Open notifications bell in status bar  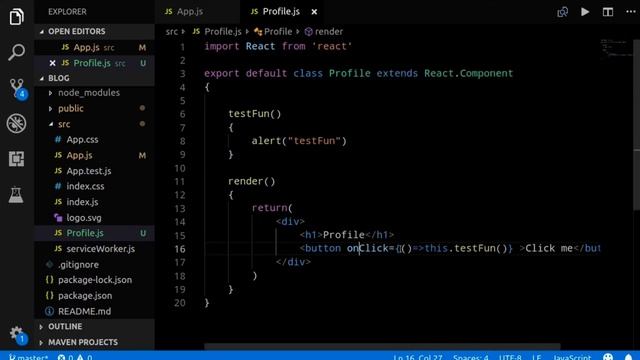coord(629,357)
